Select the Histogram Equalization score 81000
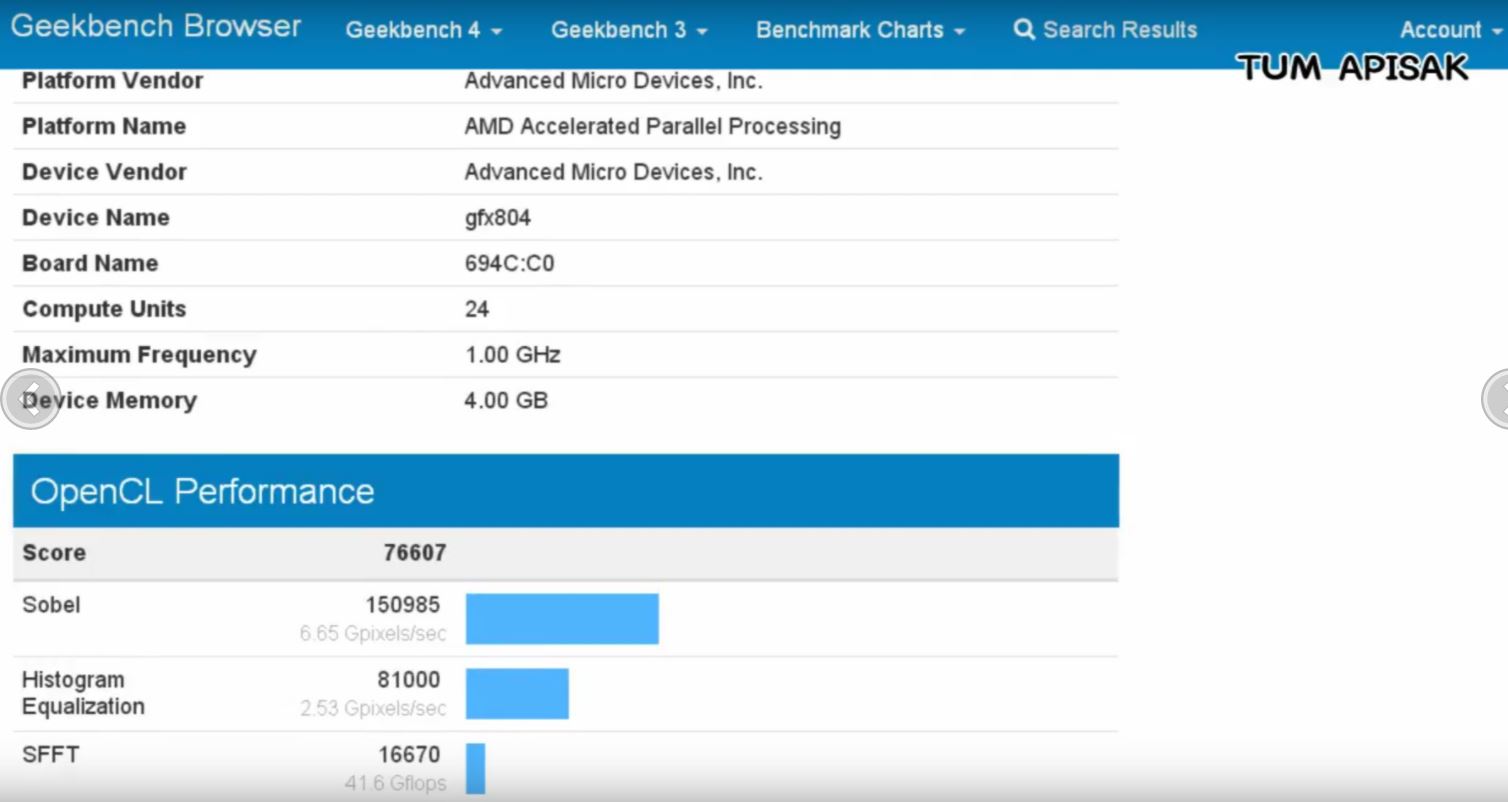This screenshot has width=1508, height=802. 408,680
